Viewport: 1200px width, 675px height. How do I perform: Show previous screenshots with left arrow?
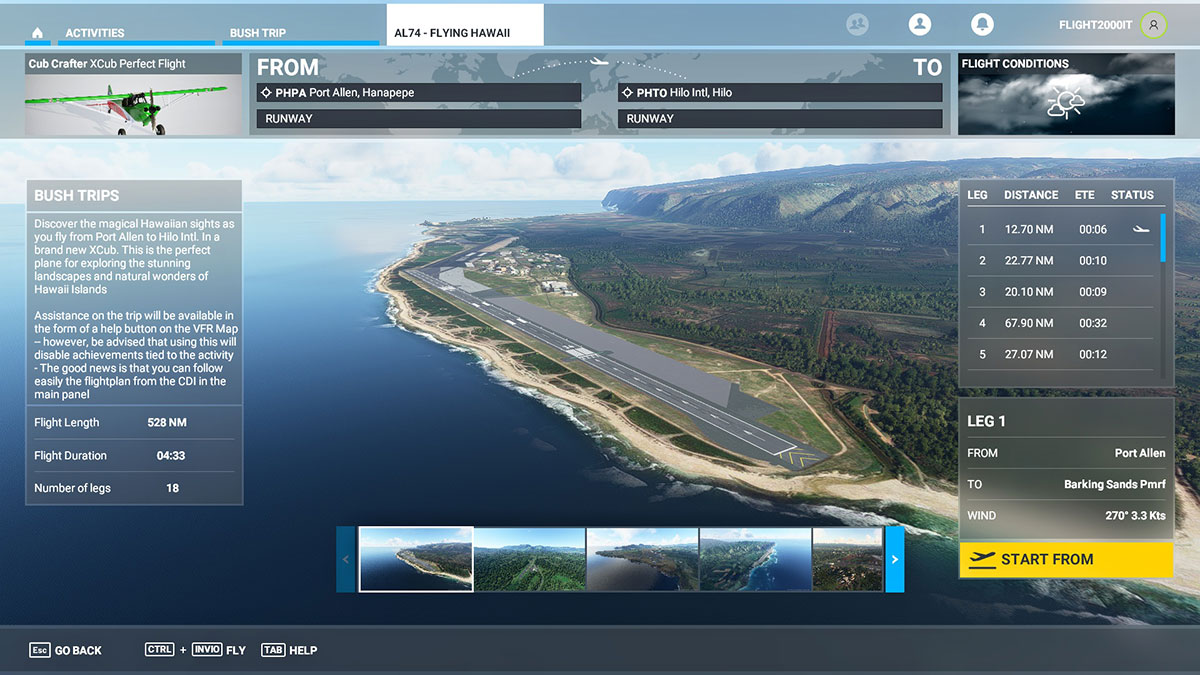[346, 559]
